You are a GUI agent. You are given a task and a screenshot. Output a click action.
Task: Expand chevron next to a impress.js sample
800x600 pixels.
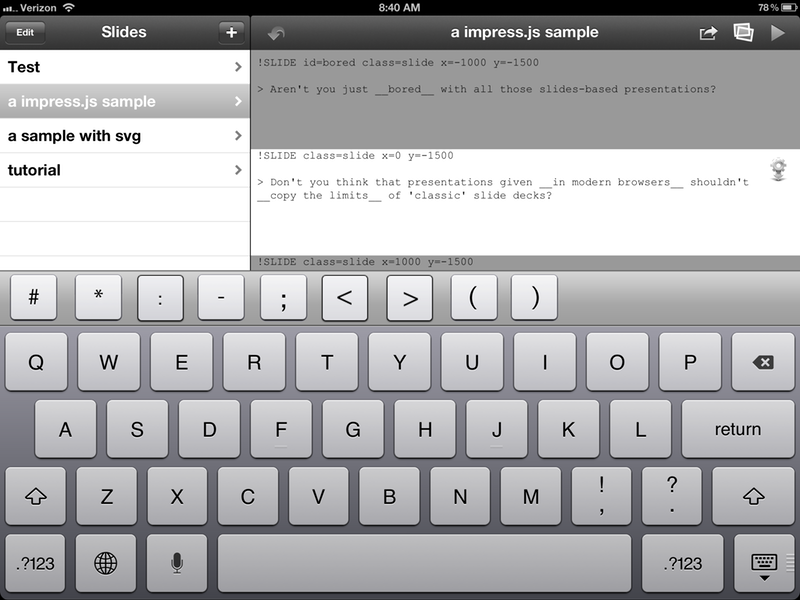click(238, 101)
